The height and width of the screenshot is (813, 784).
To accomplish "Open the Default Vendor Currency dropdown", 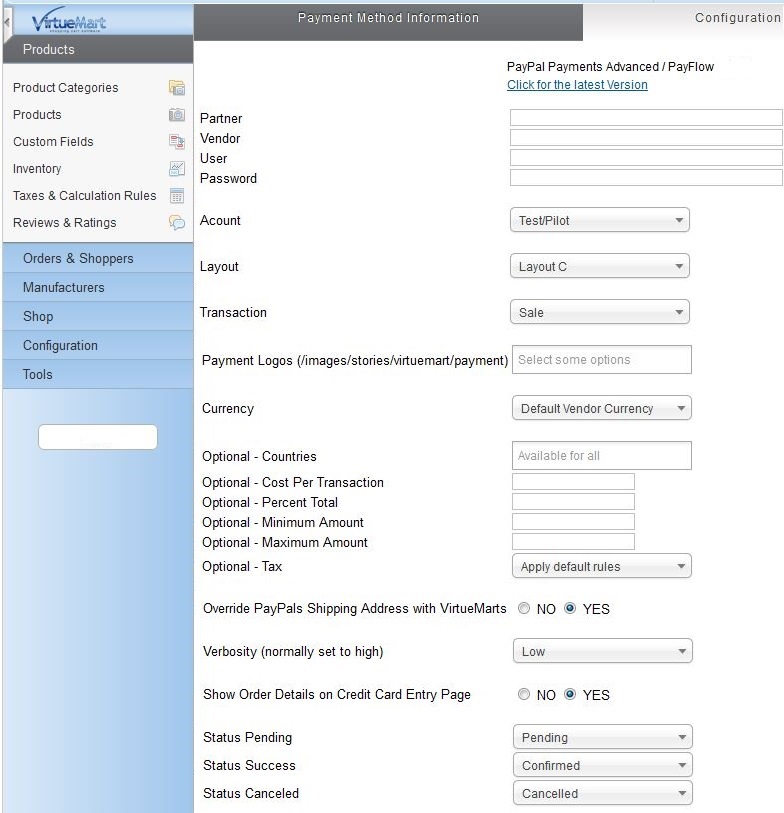I will coord(602,408).
